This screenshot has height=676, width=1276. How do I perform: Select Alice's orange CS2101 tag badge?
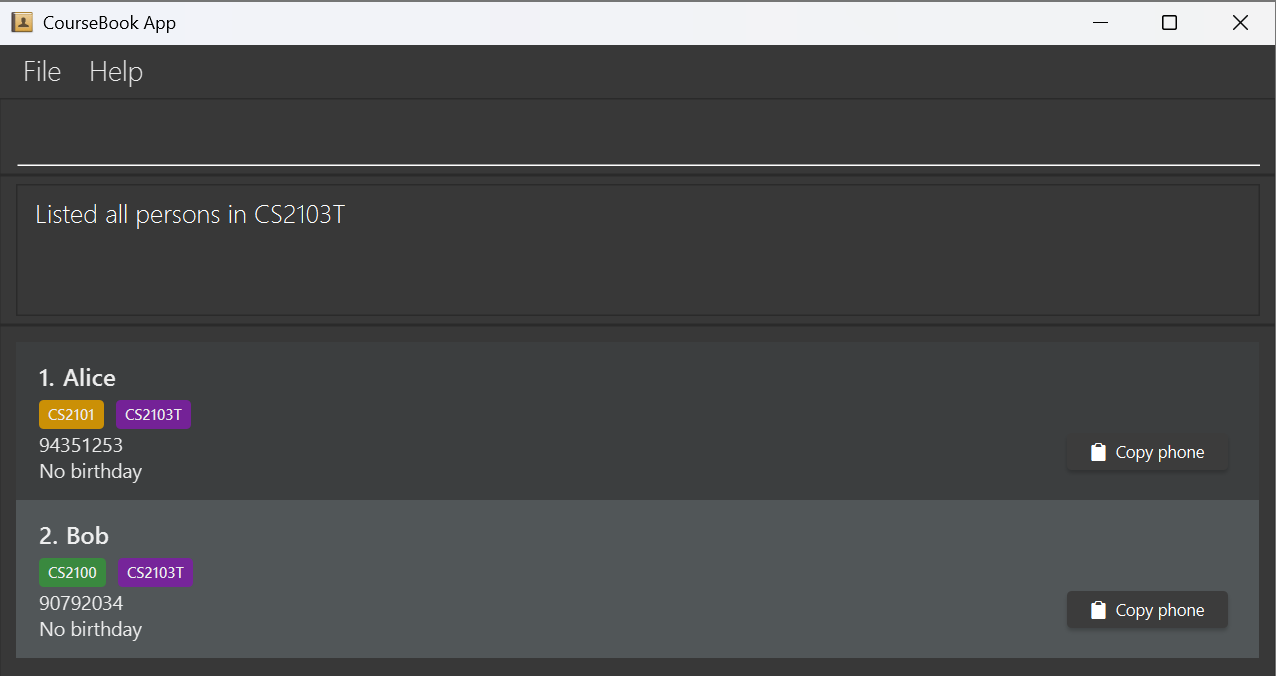pos(70,413)
